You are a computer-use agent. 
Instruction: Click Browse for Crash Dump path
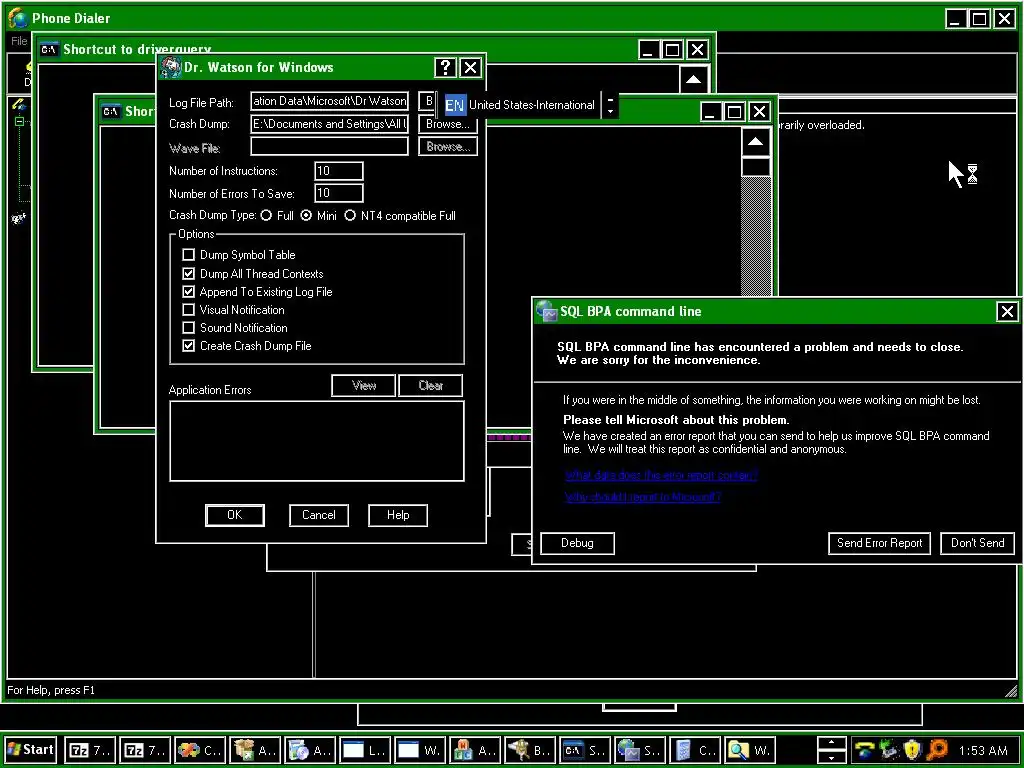point(448,123)
